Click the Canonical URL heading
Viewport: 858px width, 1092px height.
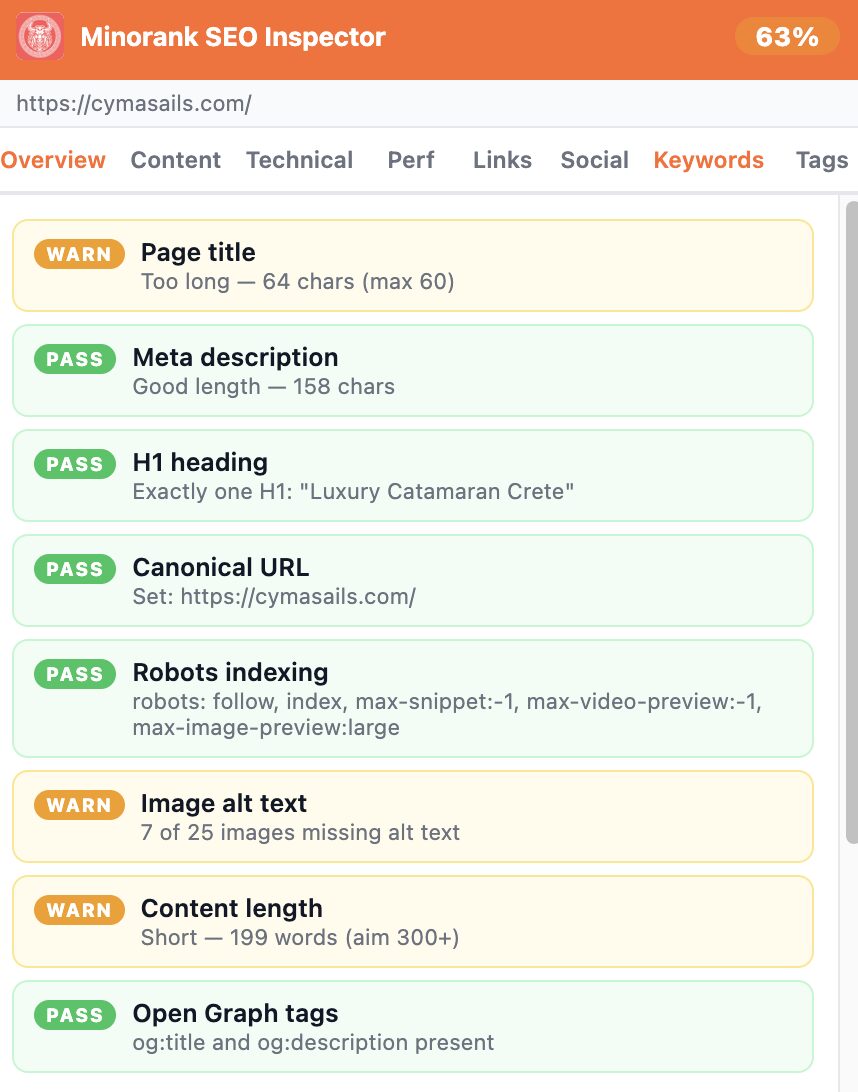click(x=221, y=568)
